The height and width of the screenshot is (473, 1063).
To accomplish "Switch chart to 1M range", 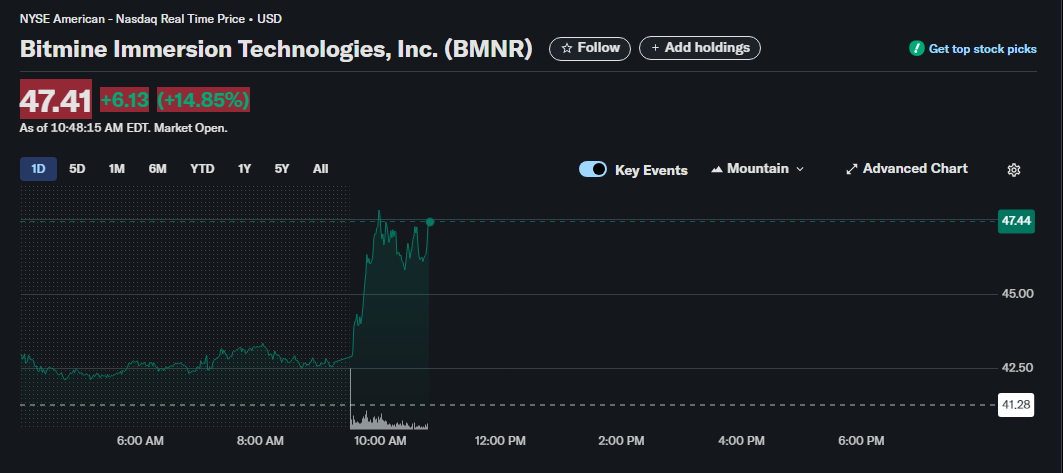I will pos(117,169).
